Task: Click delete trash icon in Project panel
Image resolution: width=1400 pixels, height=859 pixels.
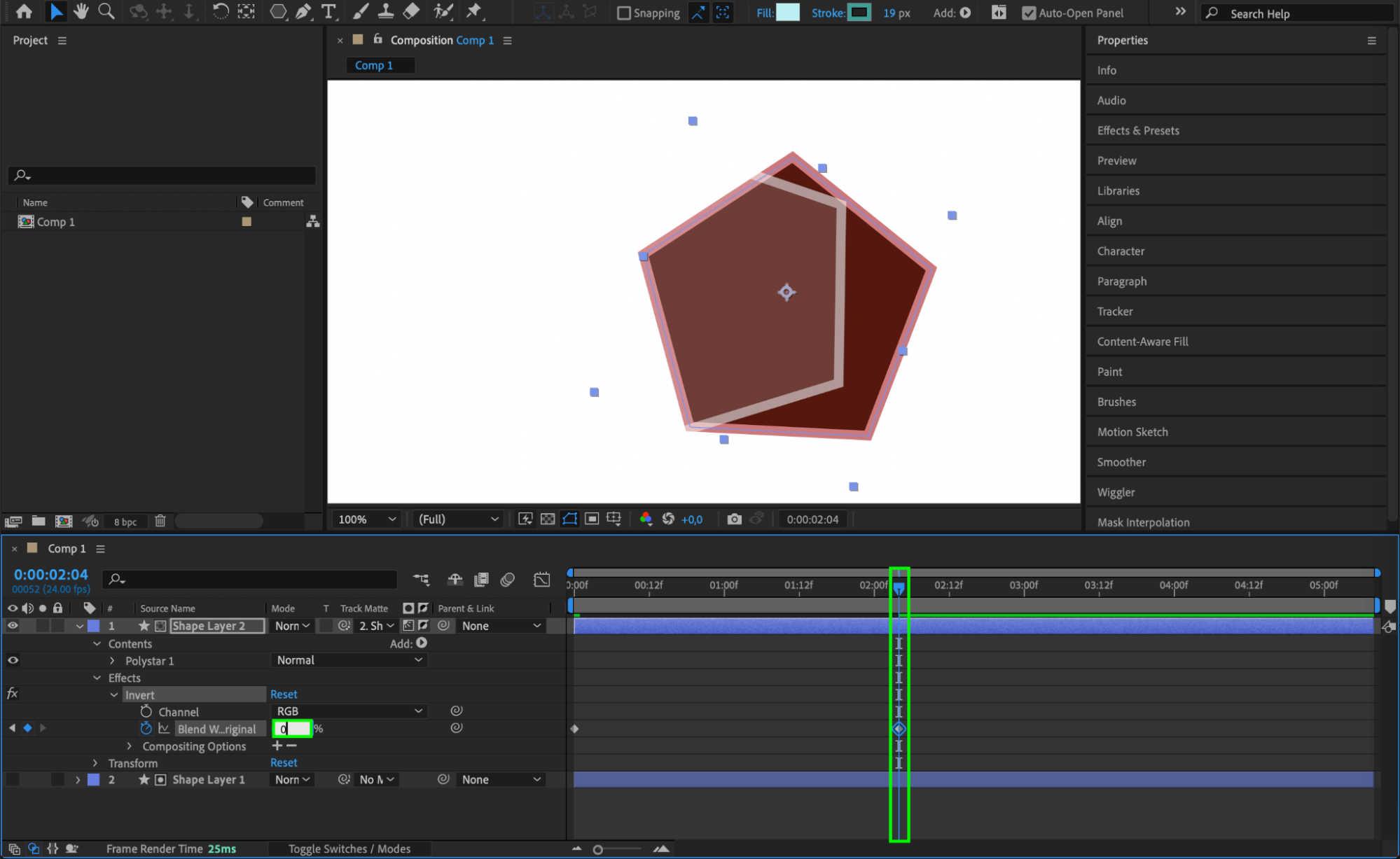Action: [x=160, y=521]
